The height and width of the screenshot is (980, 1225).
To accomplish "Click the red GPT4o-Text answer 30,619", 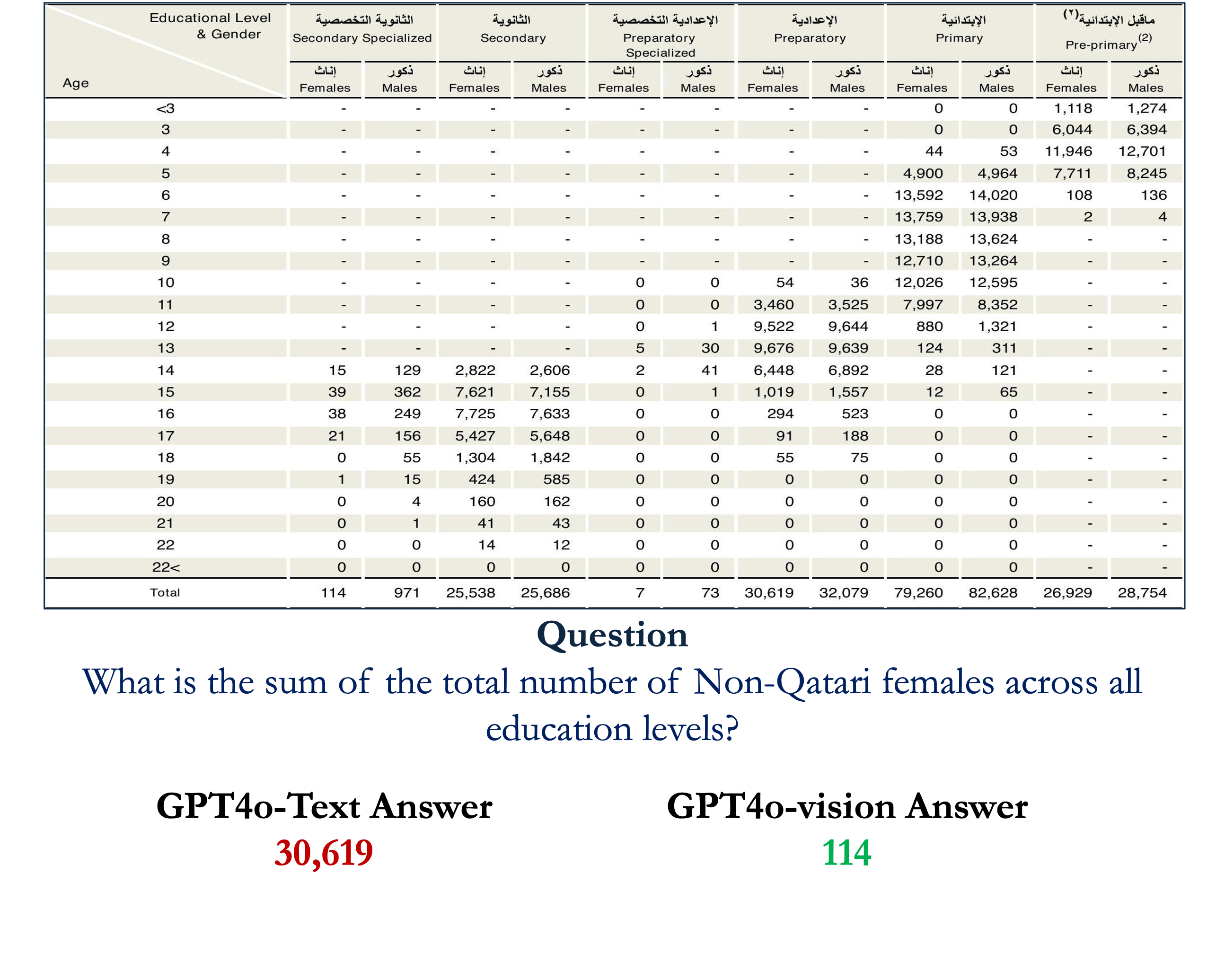I will [x=323, y=852].
